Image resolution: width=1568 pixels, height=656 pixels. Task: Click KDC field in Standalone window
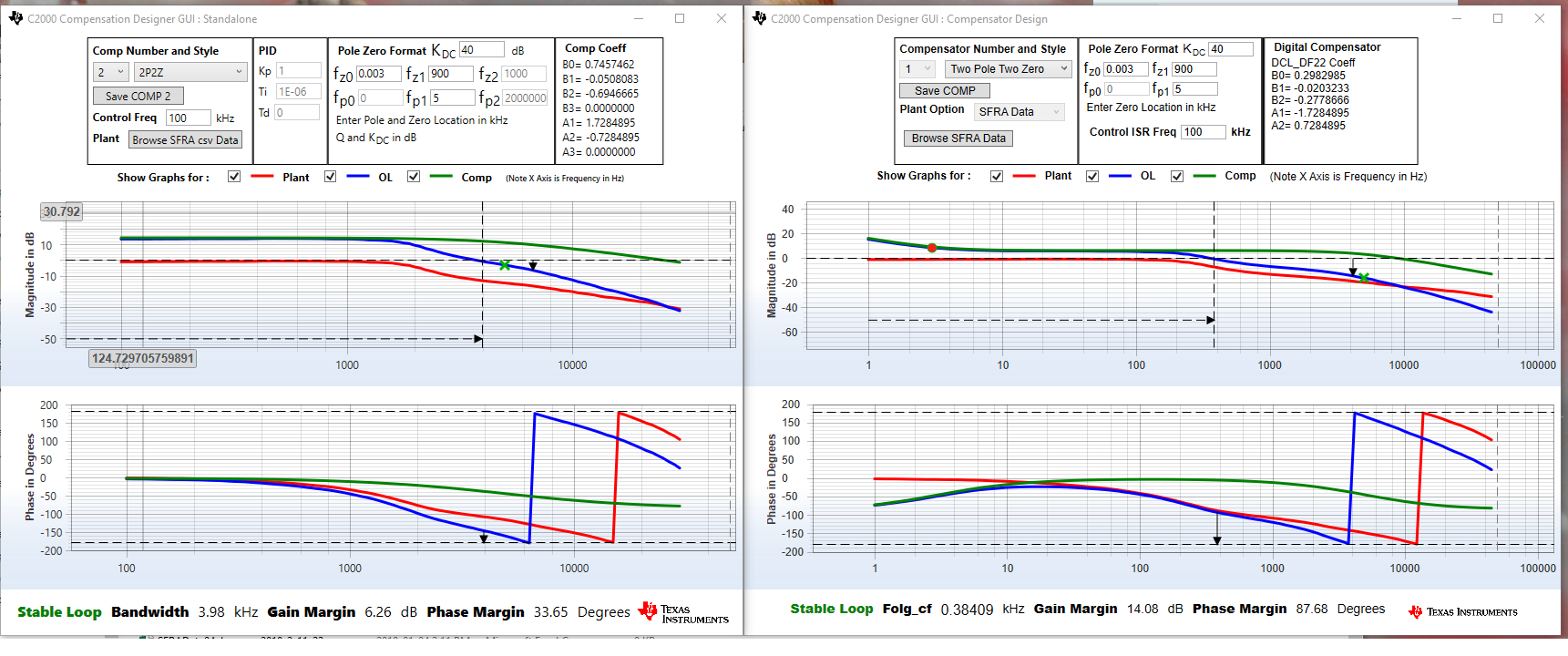point(481,50)
